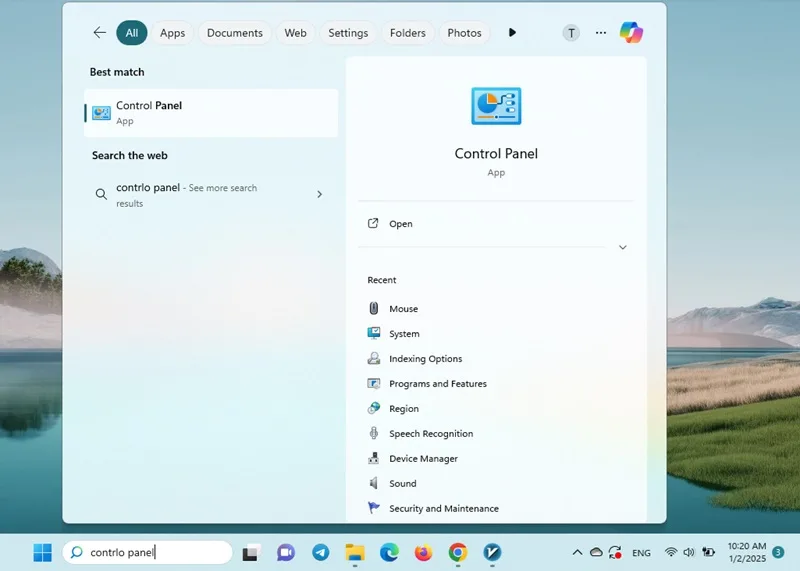Click the back arrow in search panel
This screenshot has width=800, height=571.
click(99, 33)
